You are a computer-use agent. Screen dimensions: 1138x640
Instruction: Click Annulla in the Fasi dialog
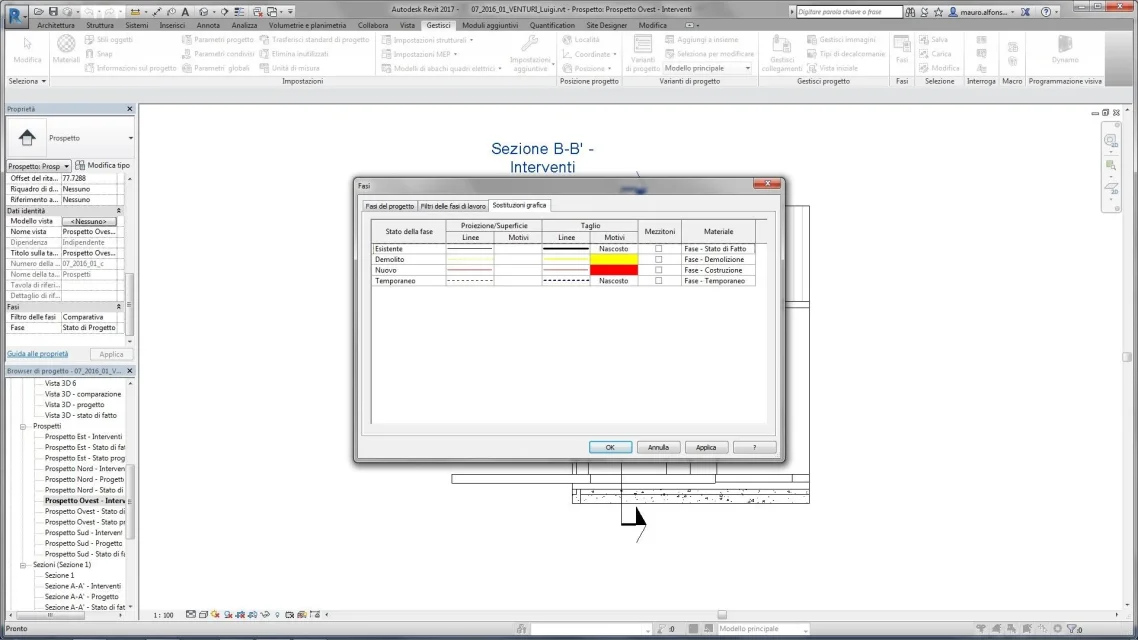pos(658,448)
